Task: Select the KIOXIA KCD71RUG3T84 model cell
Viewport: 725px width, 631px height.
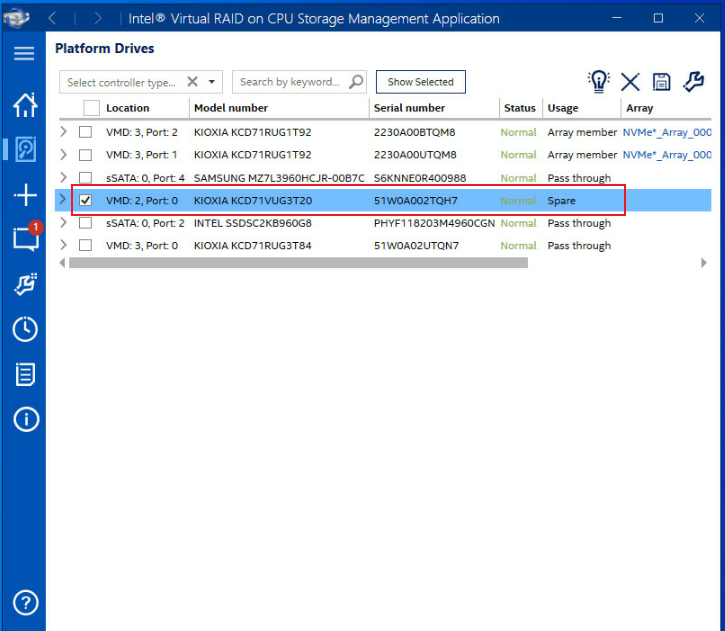Action: coord(252,245)
